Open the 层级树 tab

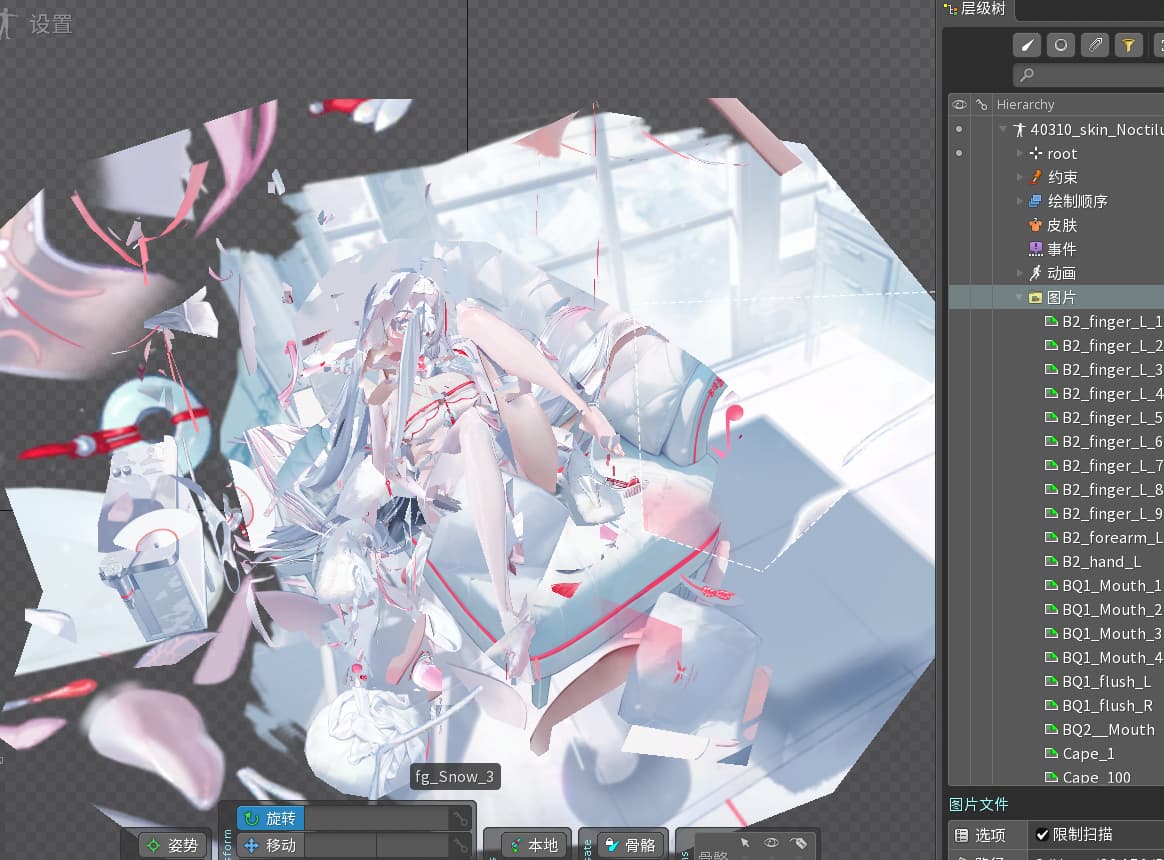[975, 9]
